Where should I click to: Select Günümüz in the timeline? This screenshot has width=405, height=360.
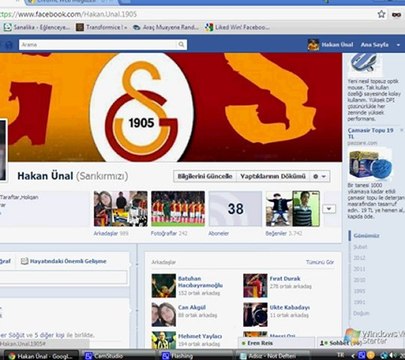(366, 236)
